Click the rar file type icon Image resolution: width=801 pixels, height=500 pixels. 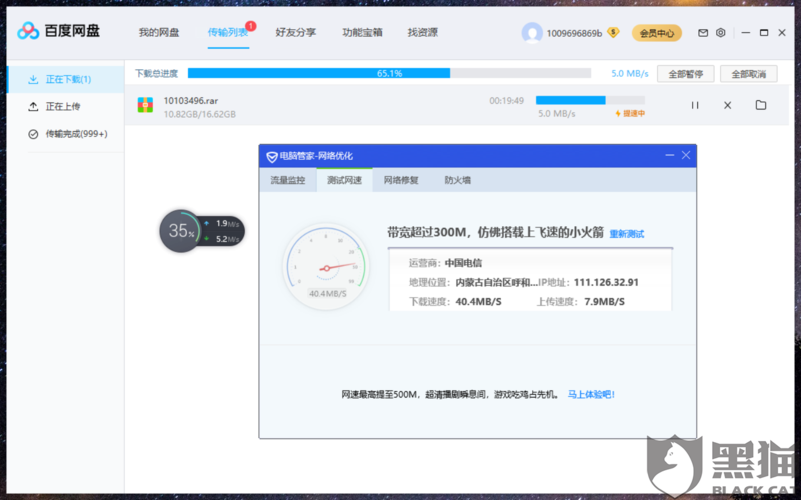coord(145,105)
